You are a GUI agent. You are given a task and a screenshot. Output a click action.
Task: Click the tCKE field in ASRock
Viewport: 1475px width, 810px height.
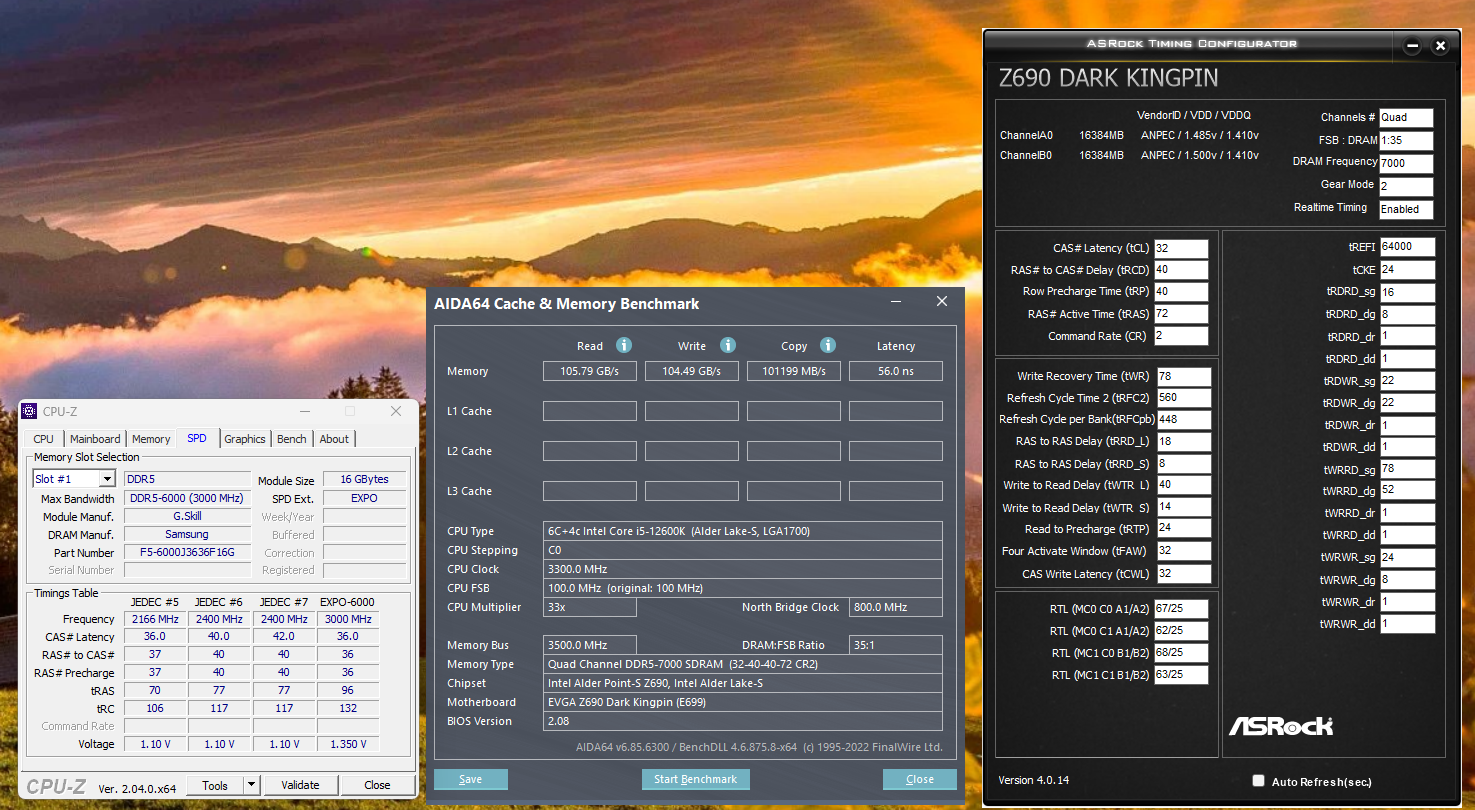(1407, 270)
